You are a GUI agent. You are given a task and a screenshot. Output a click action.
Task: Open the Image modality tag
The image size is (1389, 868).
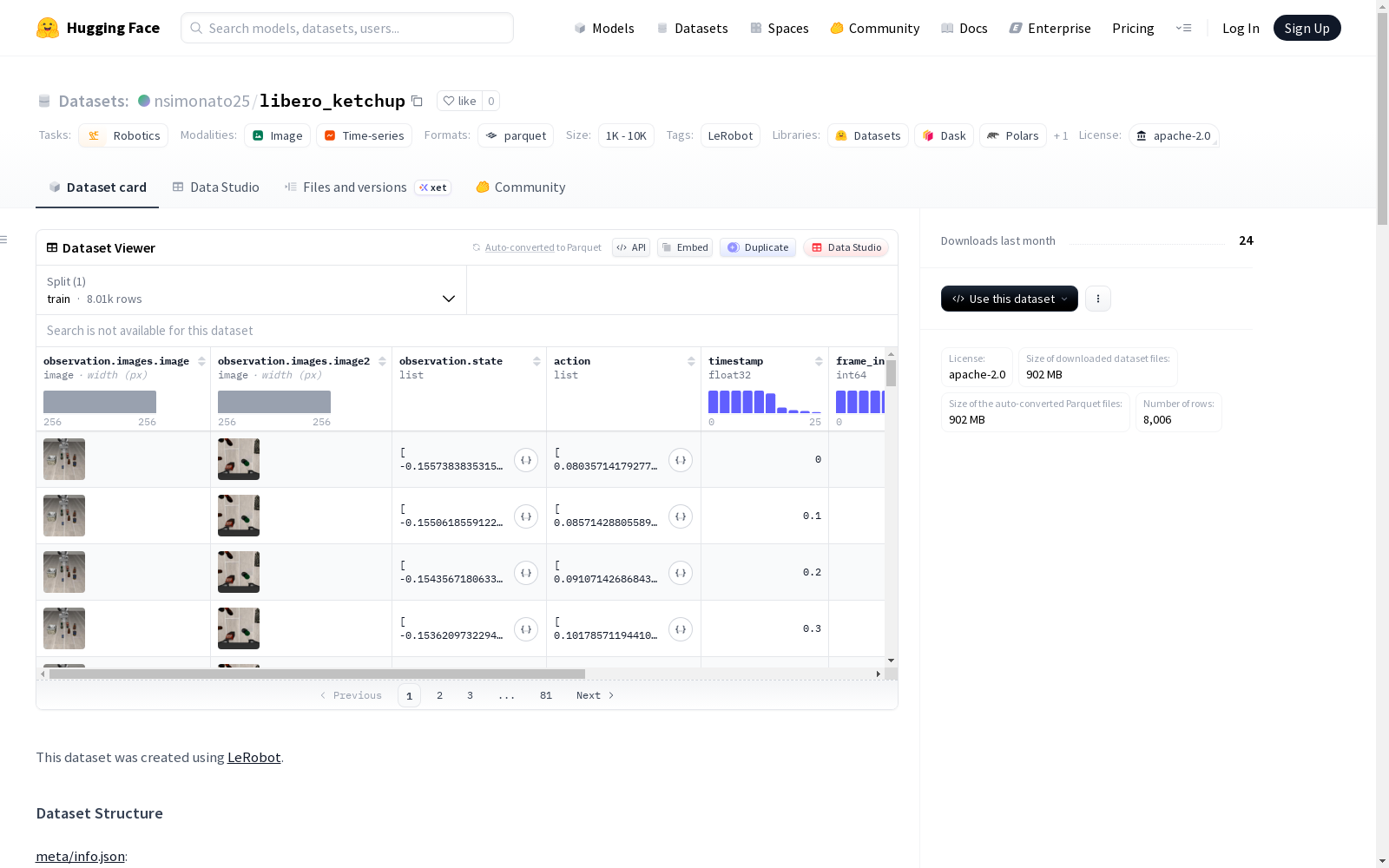pyautogui.click(x=277, y=135)
